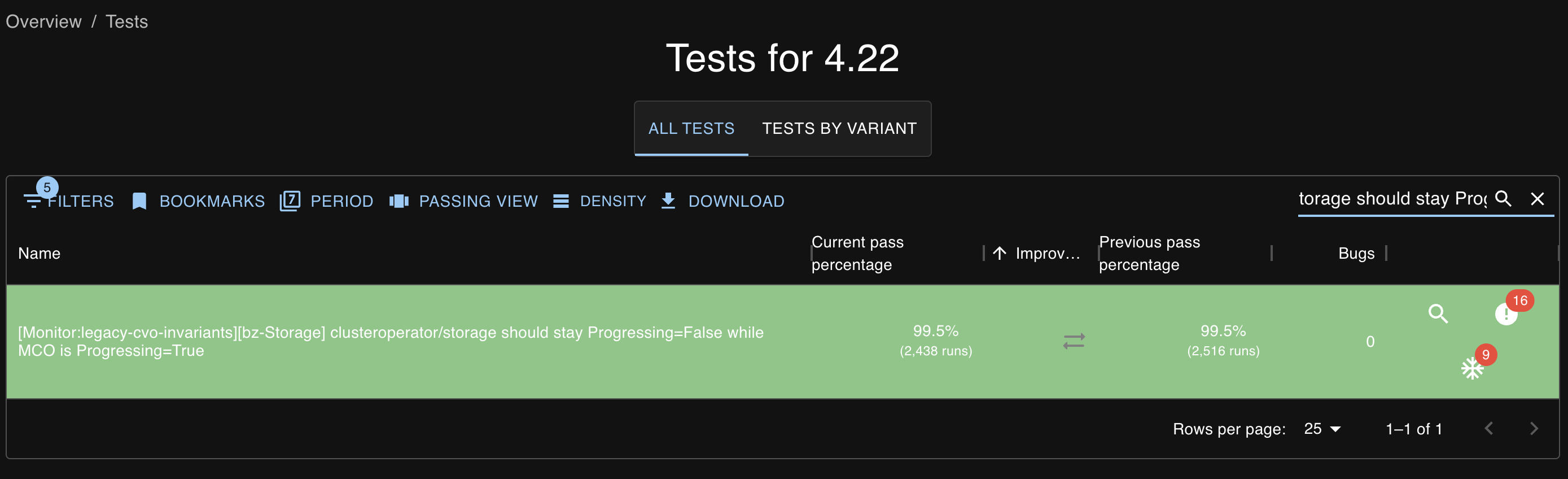Open the Bookmarks menu
The image size is (1568, 479).
(x=199, y=201)
